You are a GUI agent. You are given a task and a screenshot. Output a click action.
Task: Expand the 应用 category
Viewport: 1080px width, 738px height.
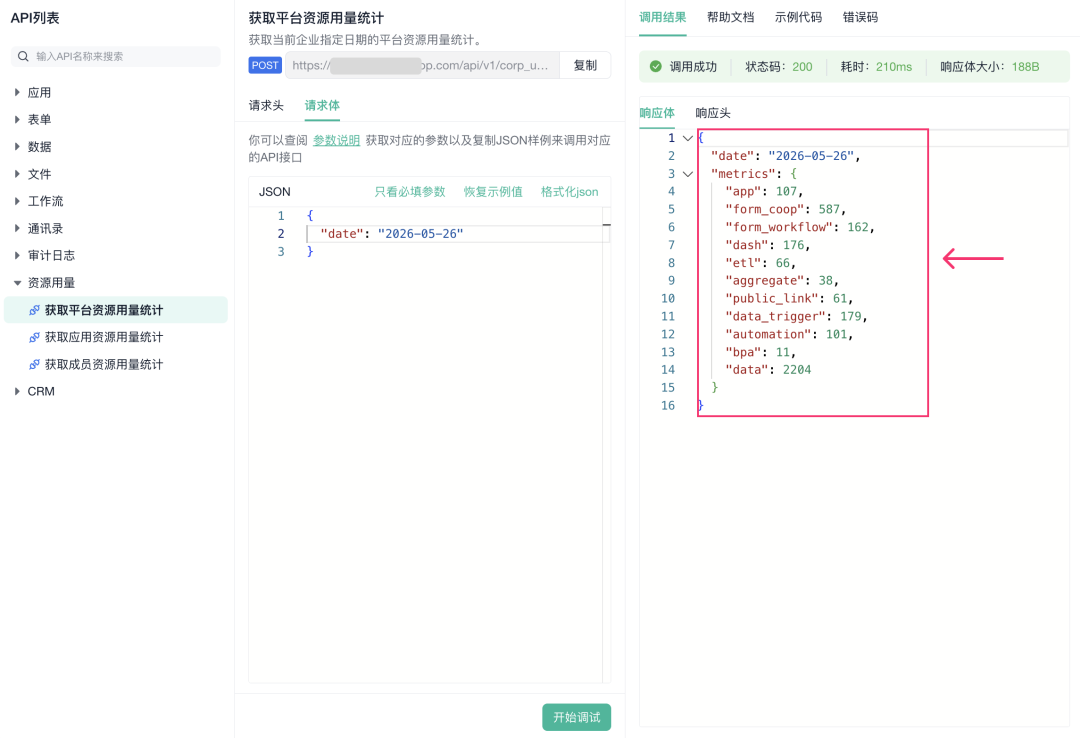pos(17,92)
